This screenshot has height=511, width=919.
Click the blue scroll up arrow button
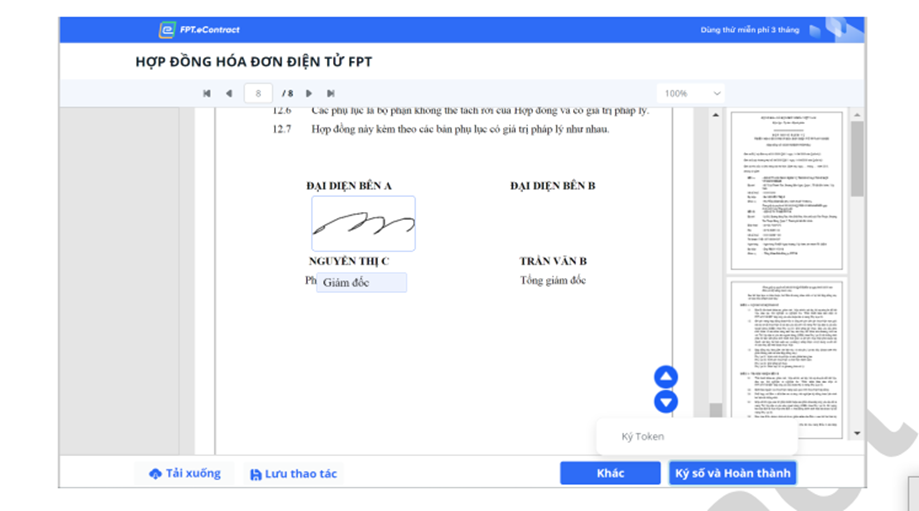[x=666, y=377]
